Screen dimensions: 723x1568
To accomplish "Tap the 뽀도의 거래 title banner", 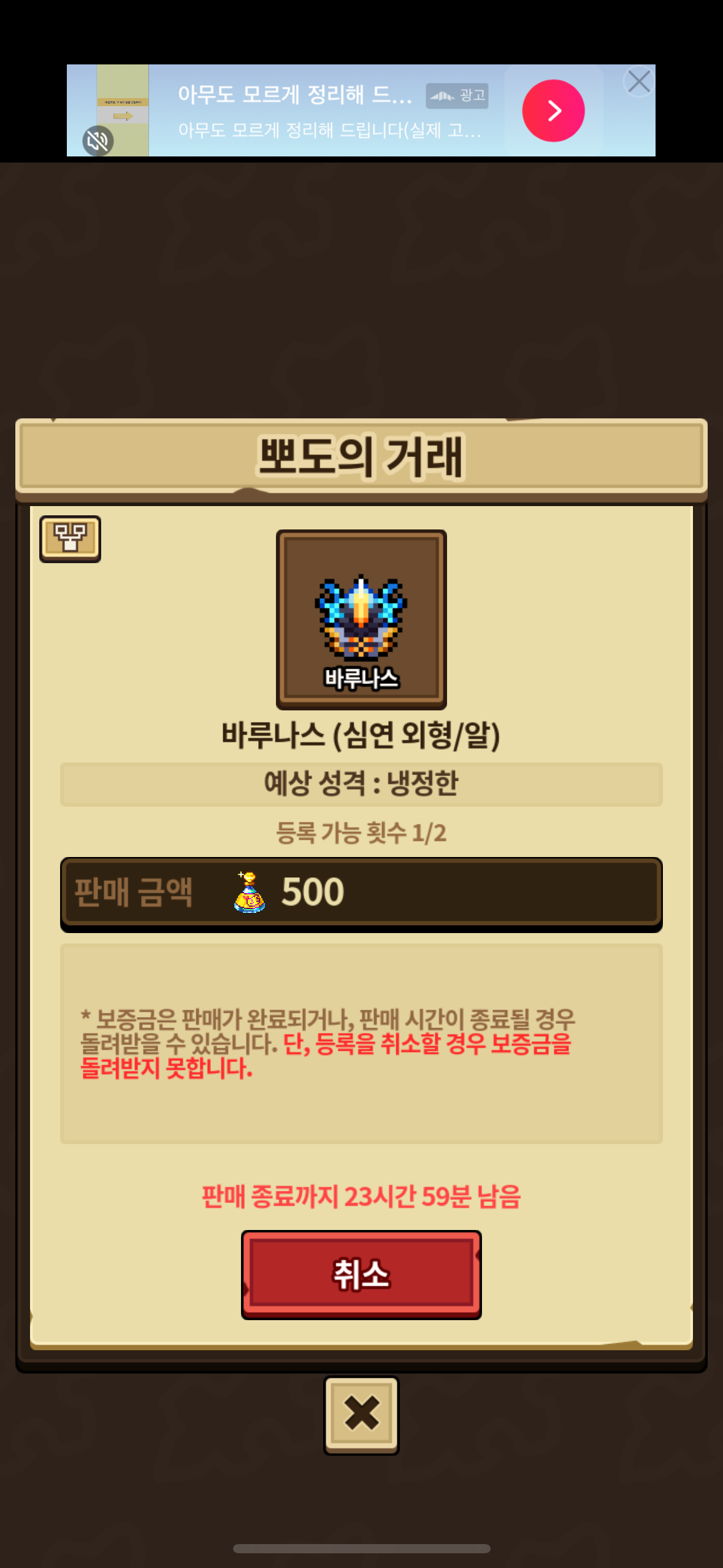I will [361, 456].
